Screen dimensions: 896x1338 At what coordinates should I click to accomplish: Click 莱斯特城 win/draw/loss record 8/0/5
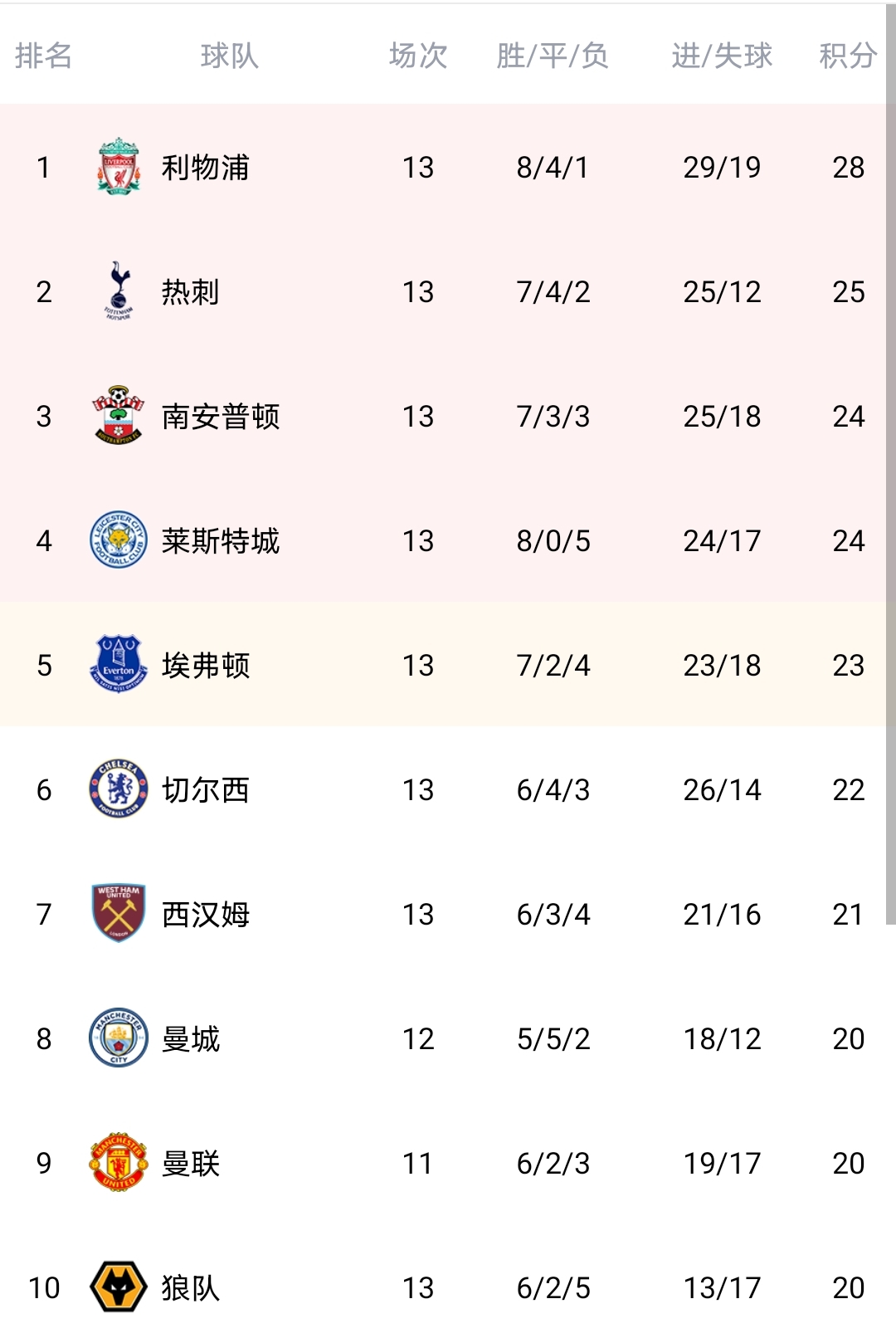[553, 541]
